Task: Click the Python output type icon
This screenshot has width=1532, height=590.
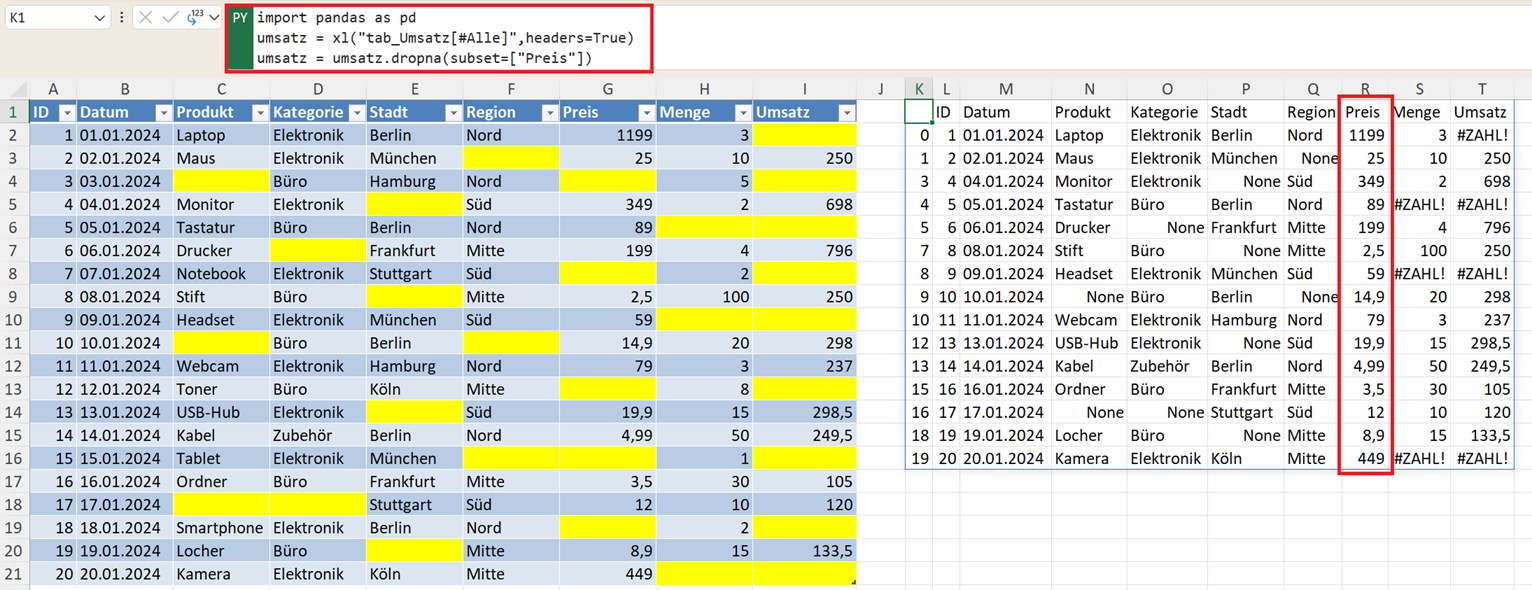Action: click(x=194, y=17)
